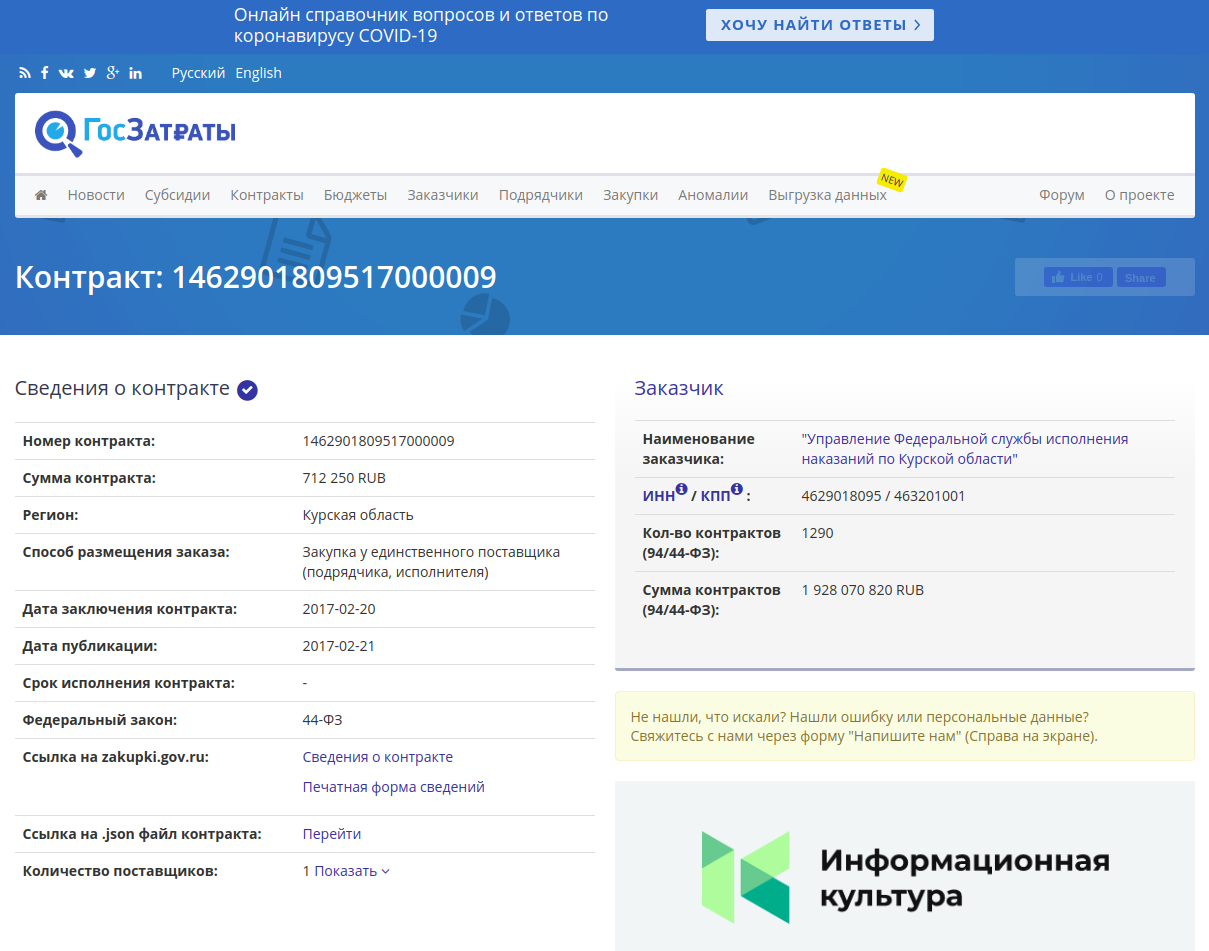Click the info icon next to КПП
The image size is (1209, 951).
pyautogui.click(x=736, y=489)
